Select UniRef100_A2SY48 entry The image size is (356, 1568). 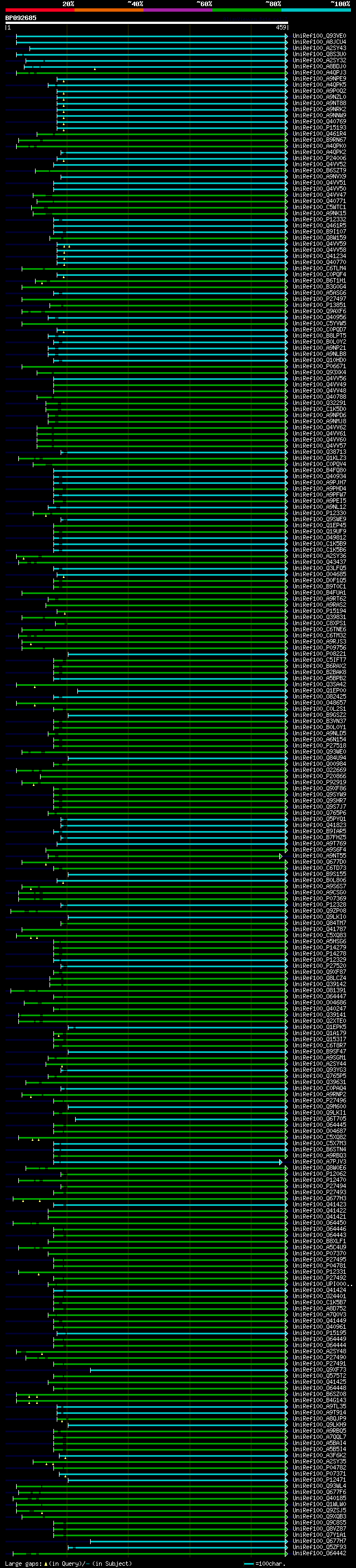coord(319,1351)
